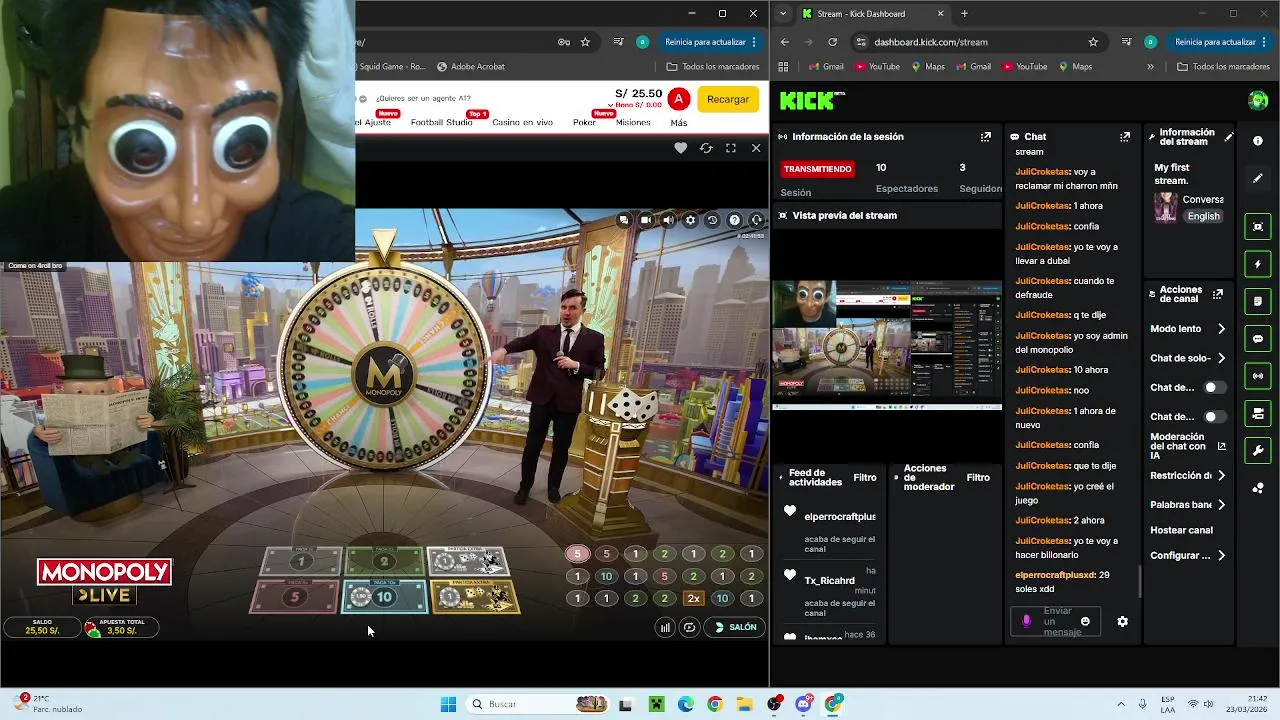
Task: Click the SALÓN lobby button
Action: pos(735,627)
